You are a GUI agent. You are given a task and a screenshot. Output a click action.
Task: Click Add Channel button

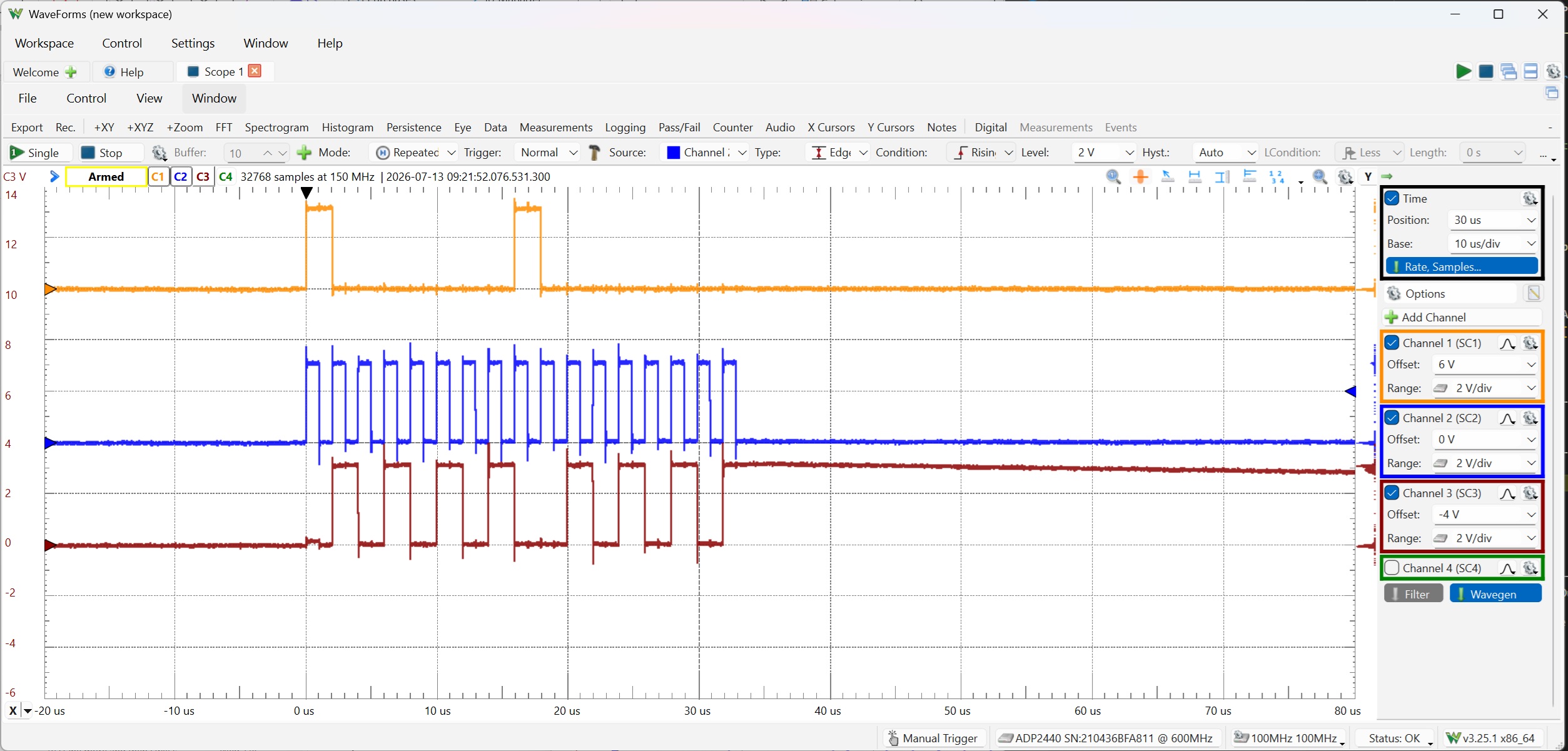coord(1461,318)
